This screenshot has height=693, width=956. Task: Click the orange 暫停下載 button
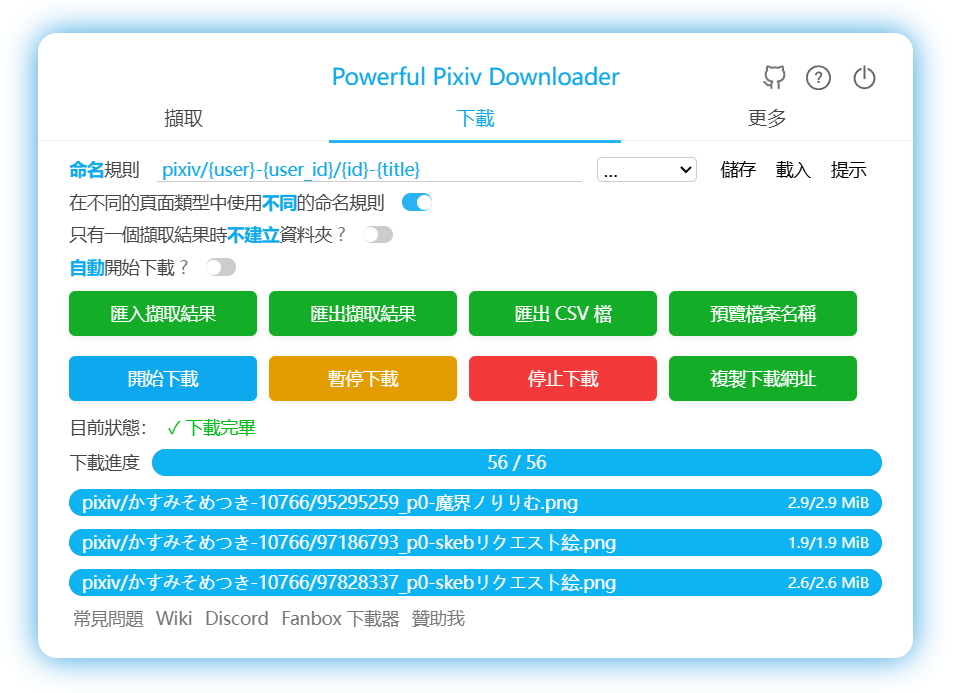[x=363, y=378]
